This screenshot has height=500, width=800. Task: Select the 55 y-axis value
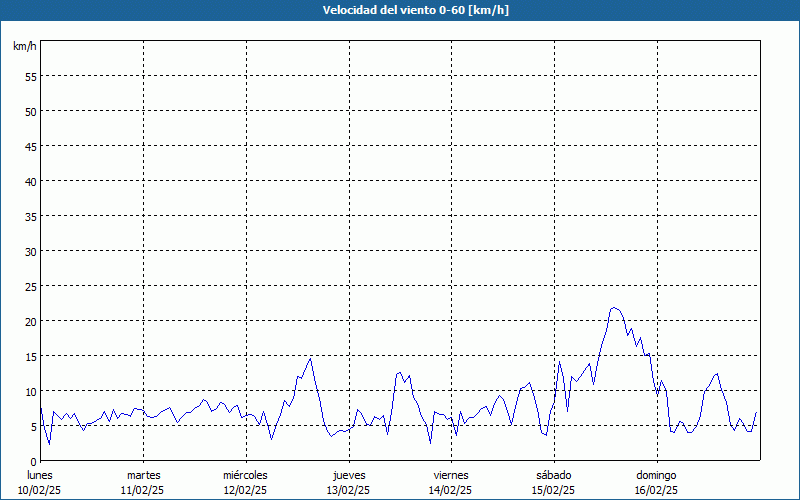pos(31,77)
